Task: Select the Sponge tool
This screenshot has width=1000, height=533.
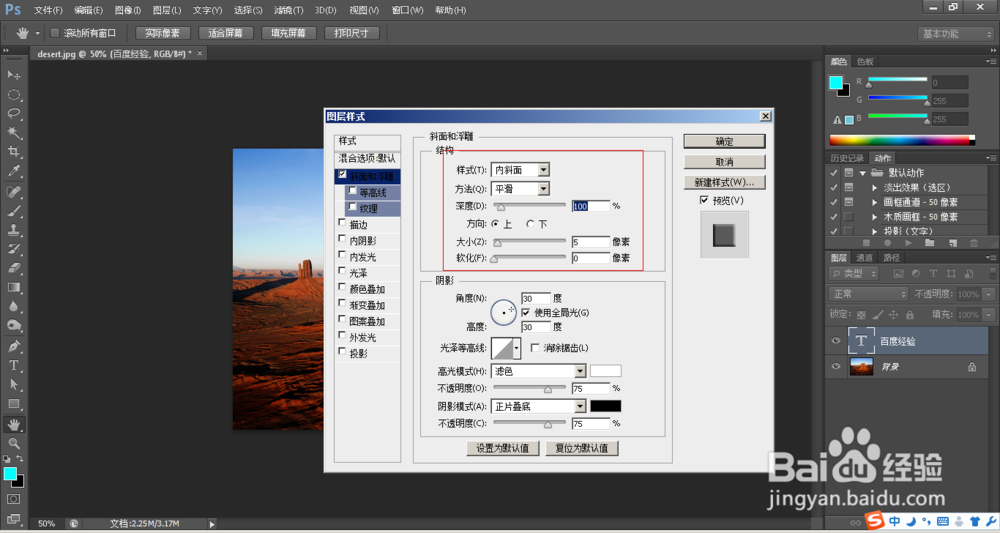Action: point(13,326)
